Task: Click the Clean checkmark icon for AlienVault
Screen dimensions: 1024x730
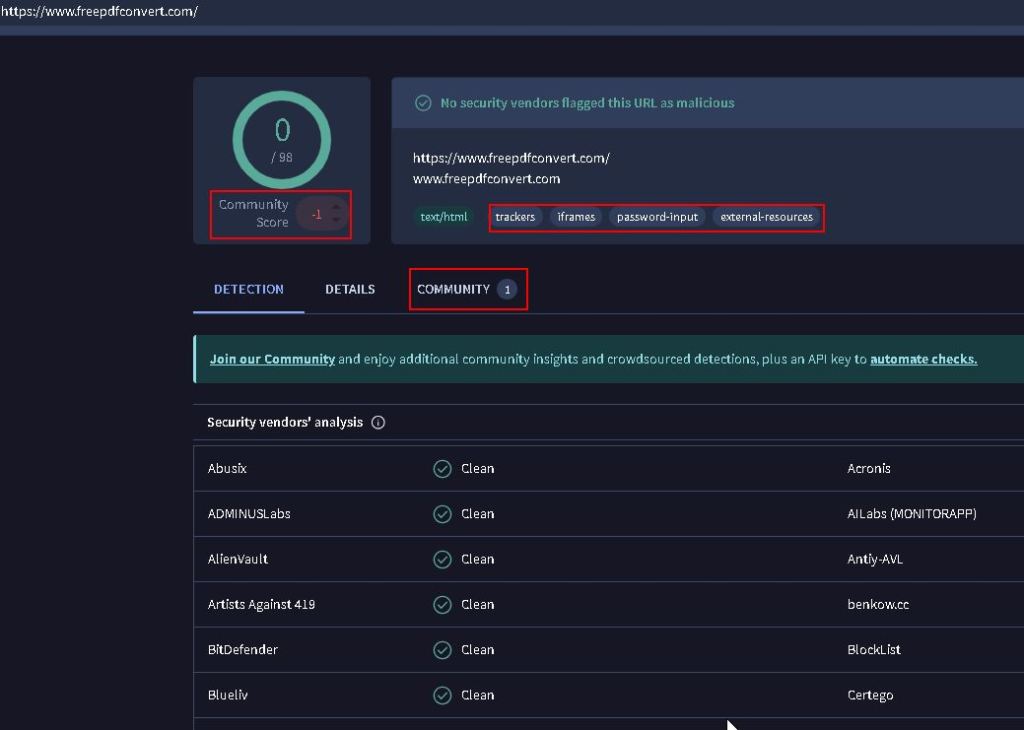Action: point(442,560)
